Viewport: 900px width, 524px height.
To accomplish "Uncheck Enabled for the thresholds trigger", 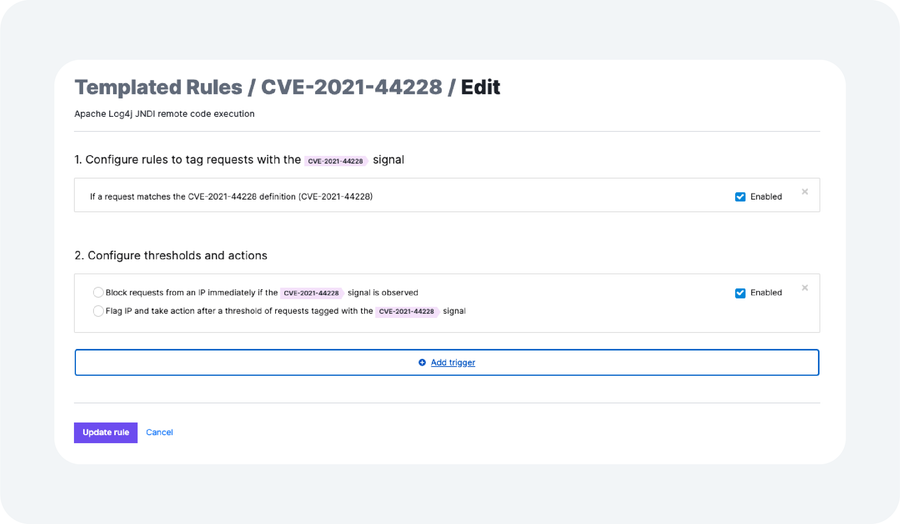I will click(740, 293).
